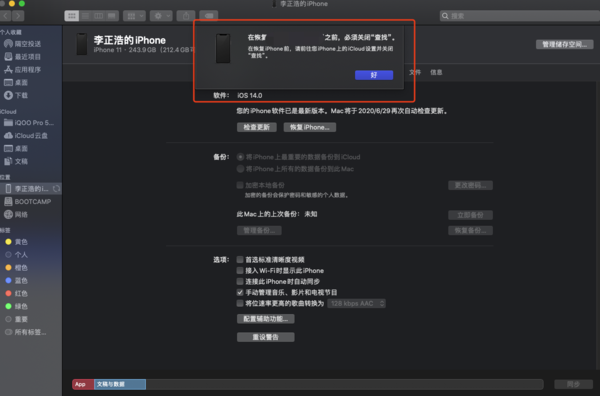Screen dimensions: 600x396
Task: Click the back navigation arrow
Action: coord(6,16)
